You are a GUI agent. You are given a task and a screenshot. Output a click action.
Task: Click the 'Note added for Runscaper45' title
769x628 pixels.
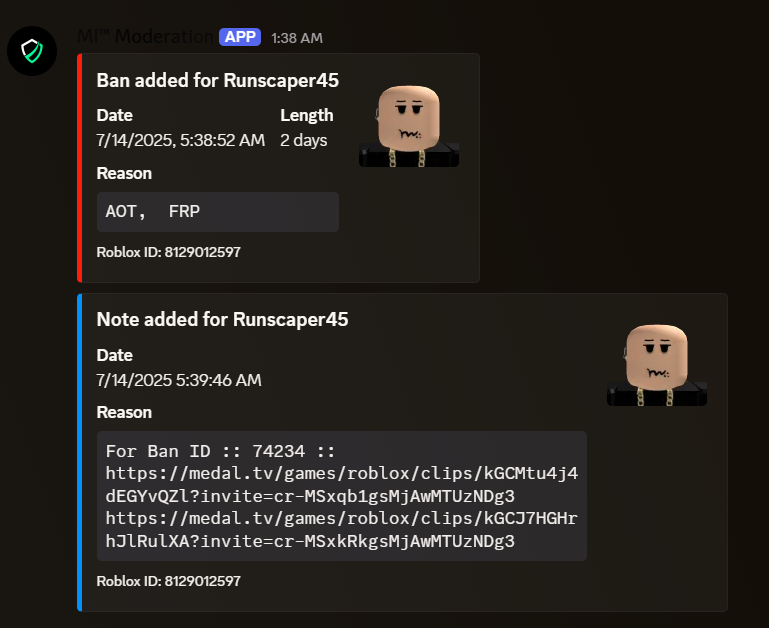pyautogui.click(x=222, y=319)
